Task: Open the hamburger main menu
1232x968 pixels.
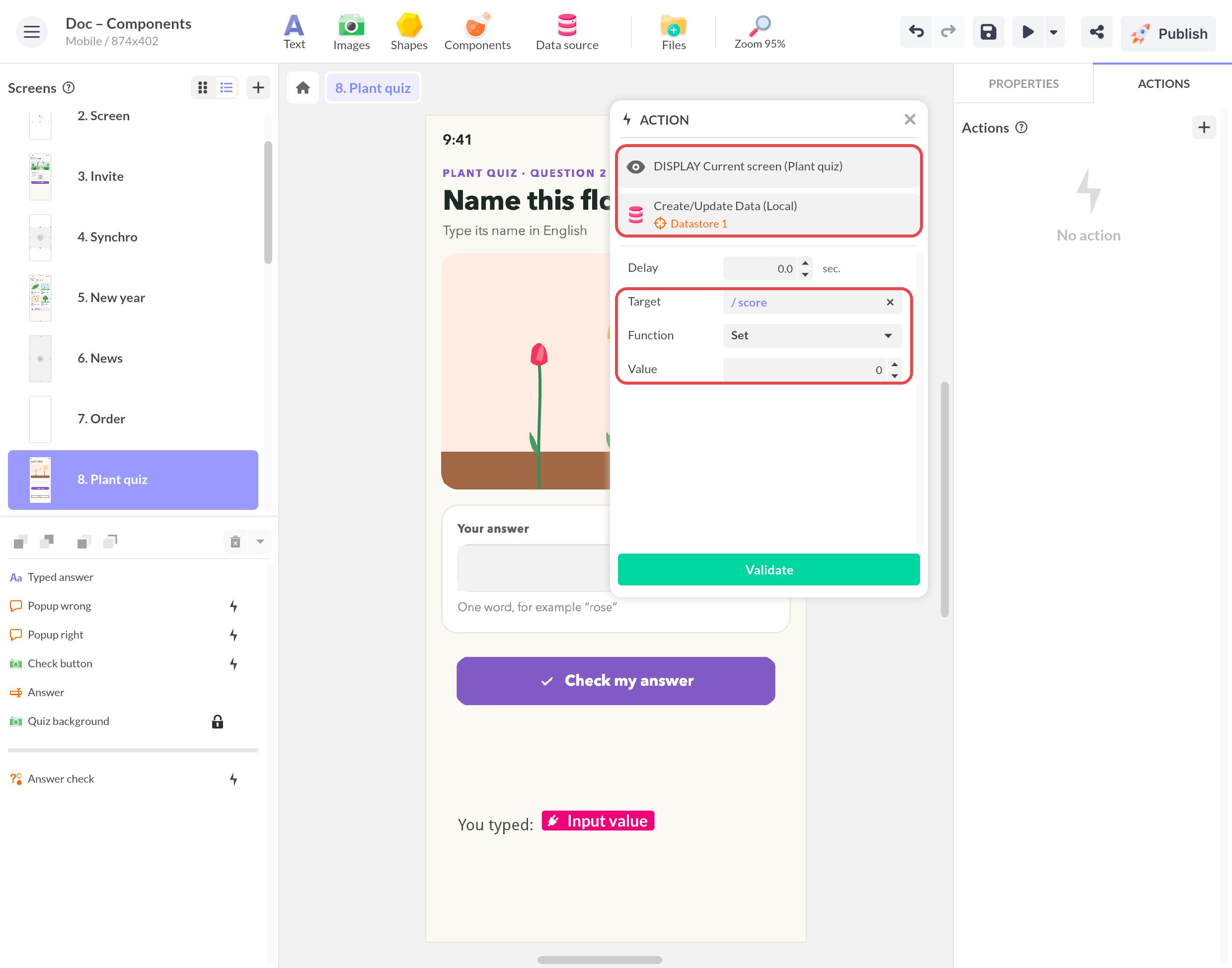Action: coord(31,32)
